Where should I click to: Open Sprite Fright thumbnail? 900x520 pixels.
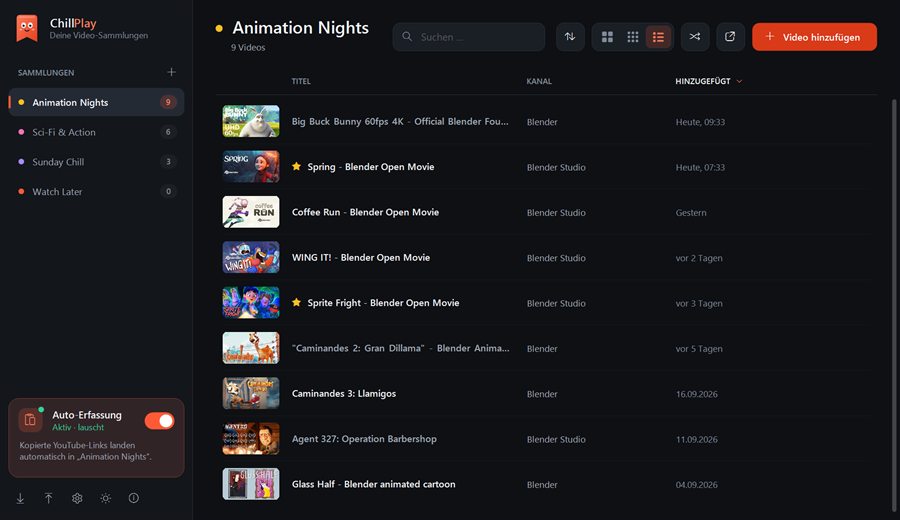coord(251,302)
